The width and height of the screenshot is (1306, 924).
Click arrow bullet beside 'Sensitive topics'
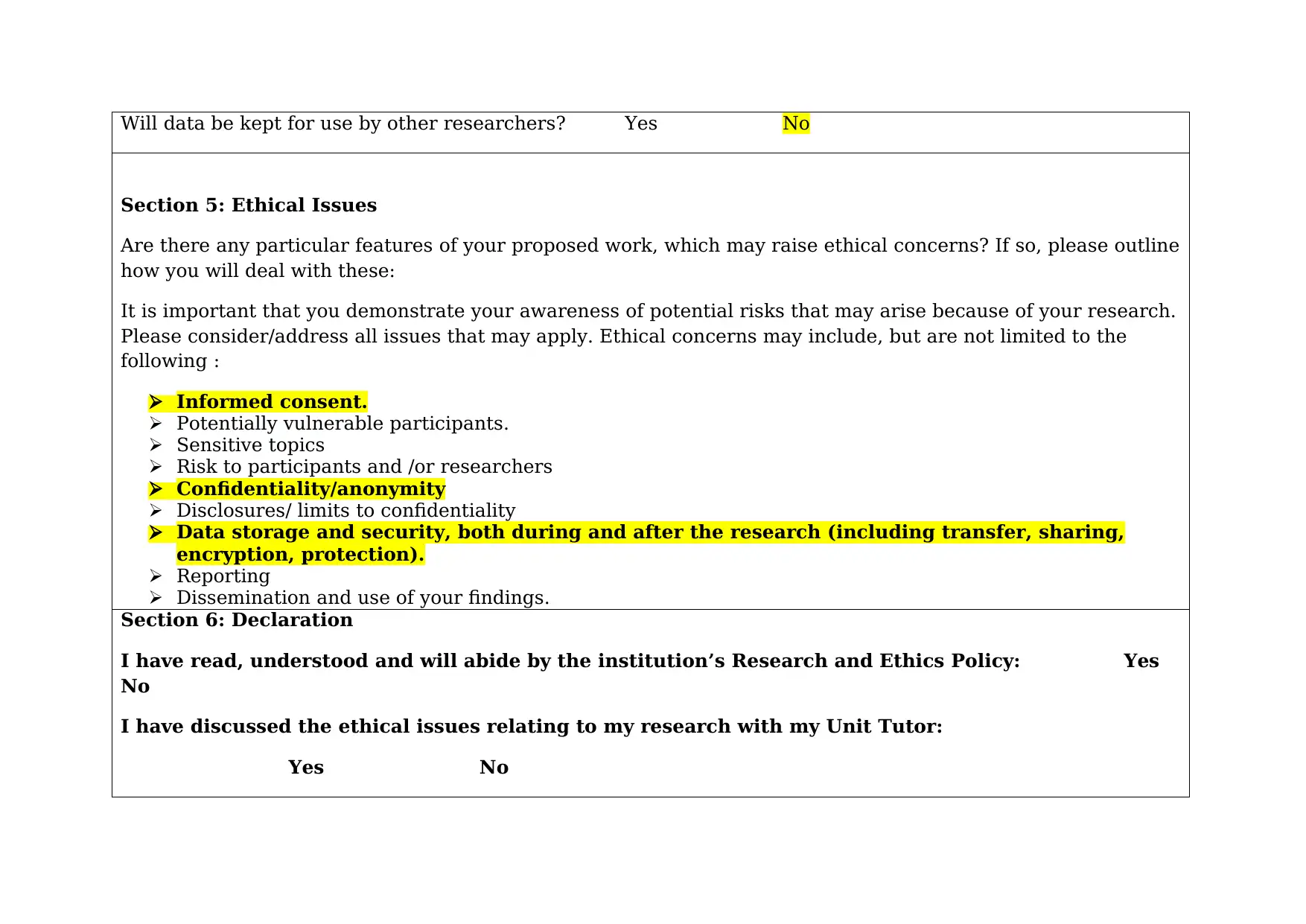tap(156, 445)
